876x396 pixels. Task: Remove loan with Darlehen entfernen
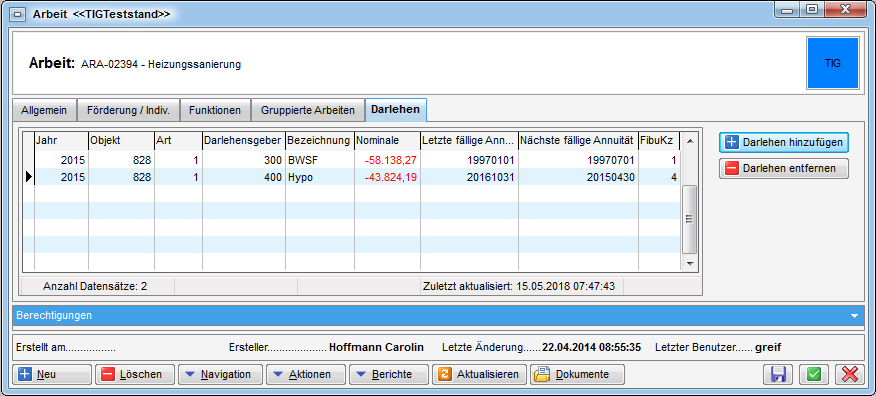click(784, 168)
